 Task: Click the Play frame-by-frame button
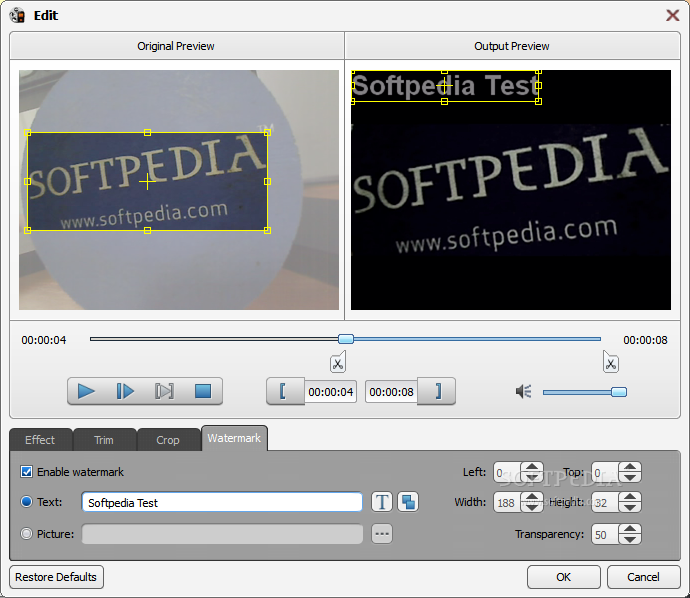tap(125, 391)
